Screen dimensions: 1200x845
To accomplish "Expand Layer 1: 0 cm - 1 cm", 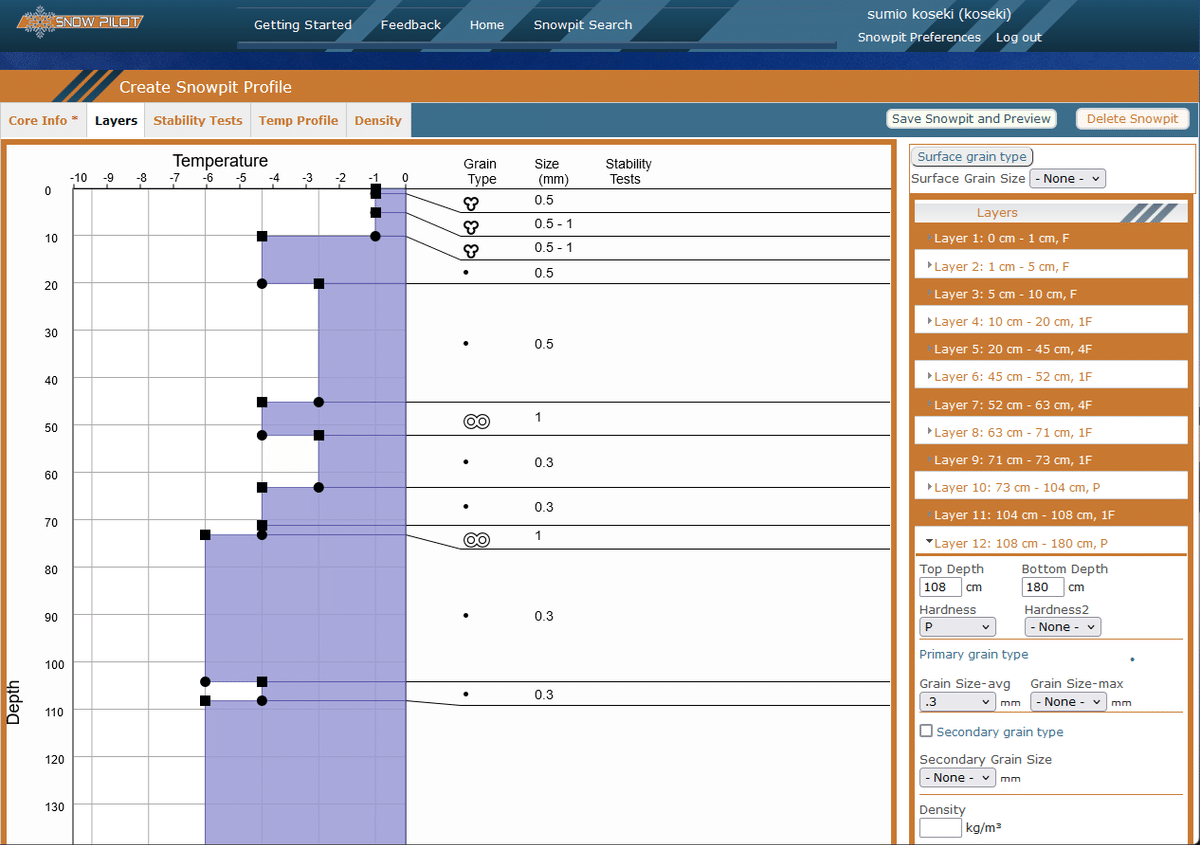I will pyautogui.click(x=1050, y=239).
